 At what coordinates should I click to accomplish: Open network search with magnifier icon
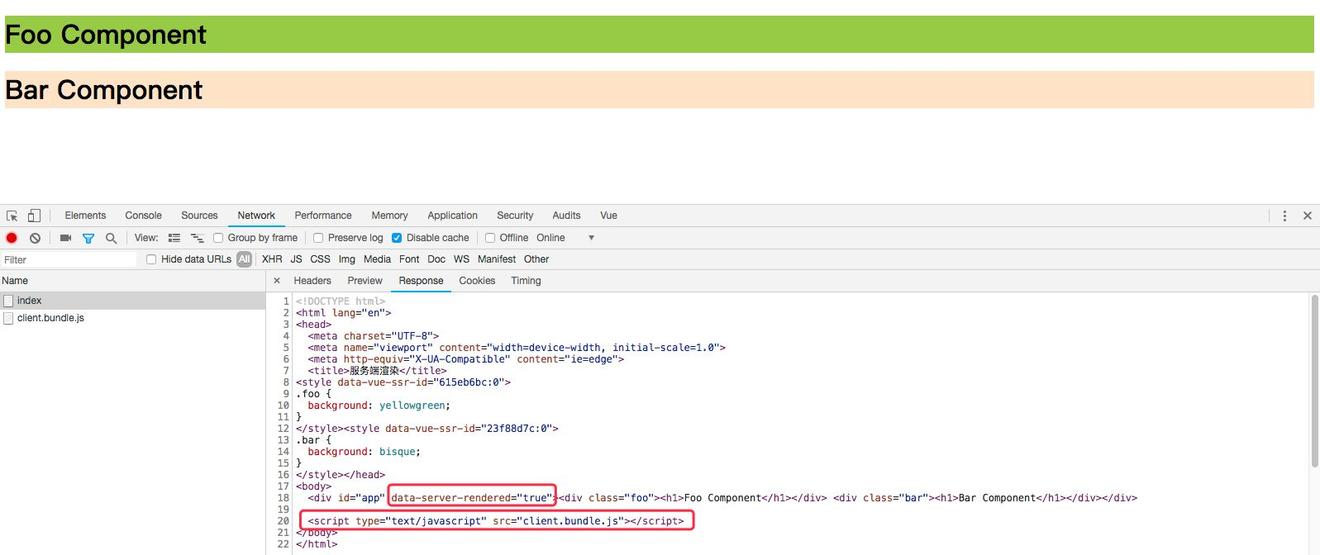111,238
